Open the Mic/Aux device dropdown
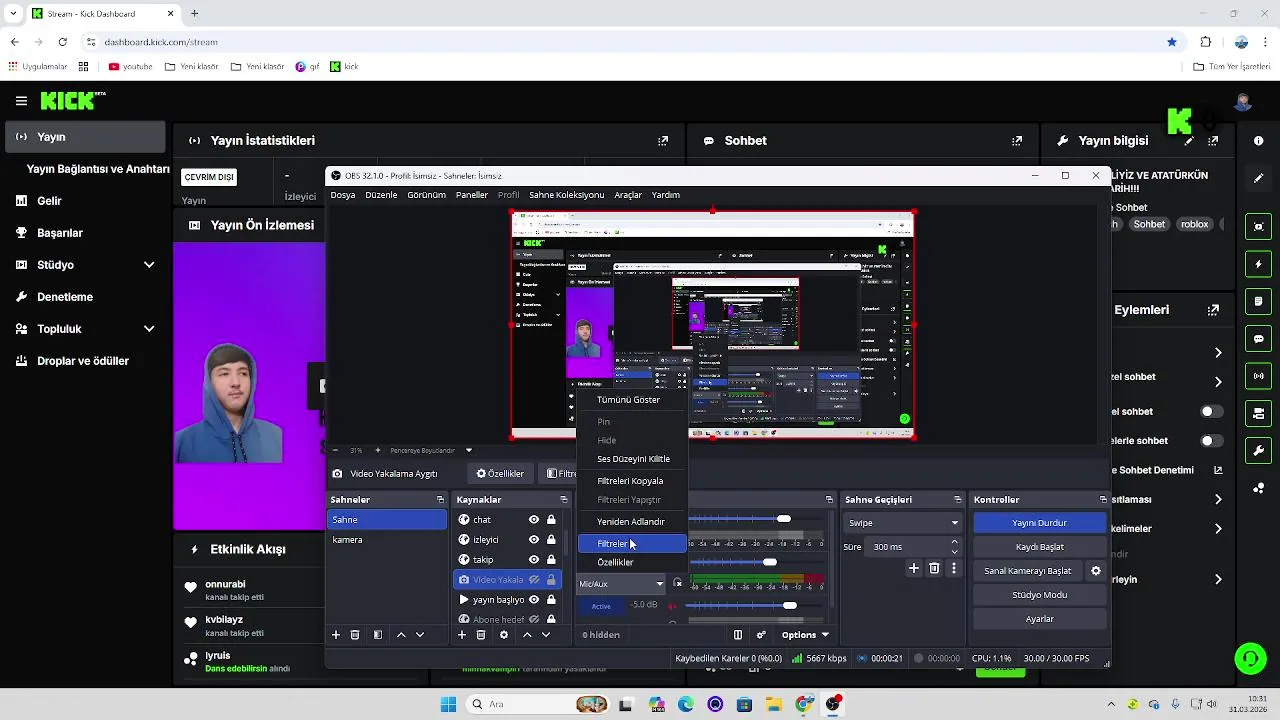Viewport: 1280px width, 720px height. (621, 584)
